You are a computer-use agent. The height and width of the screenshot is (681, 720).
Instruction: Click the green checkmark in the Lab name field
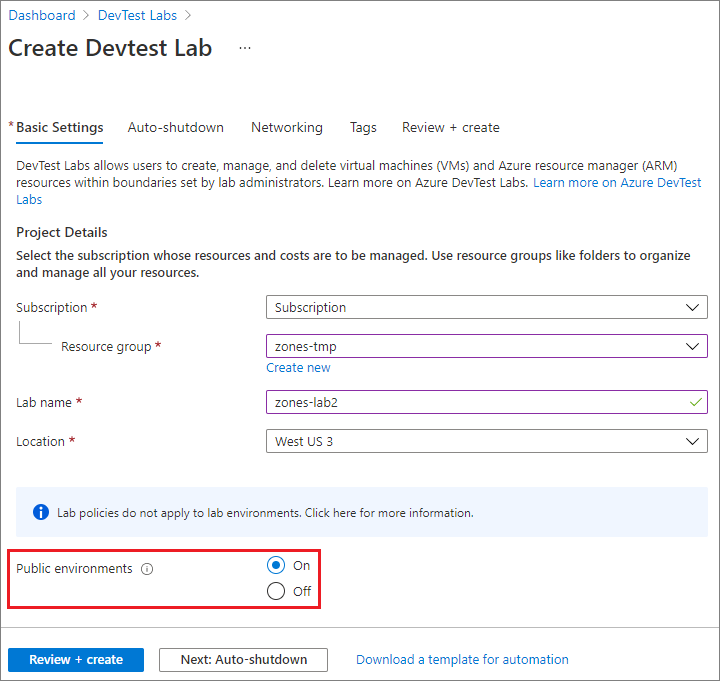pyautogui.click(x=696, y=402)
